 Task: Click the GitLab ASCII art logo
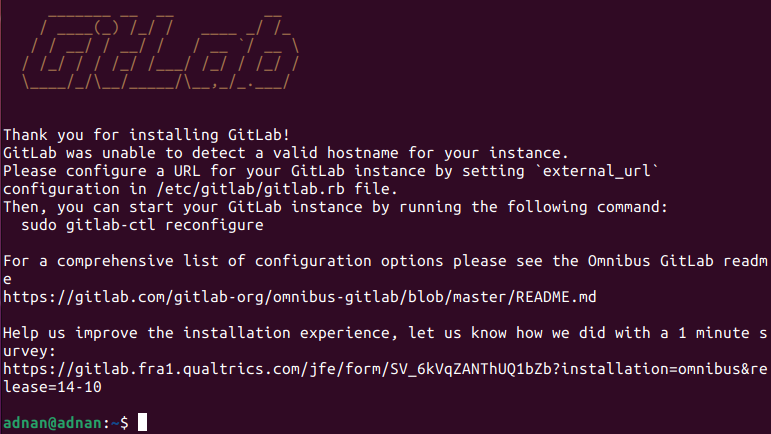(160, 53)
